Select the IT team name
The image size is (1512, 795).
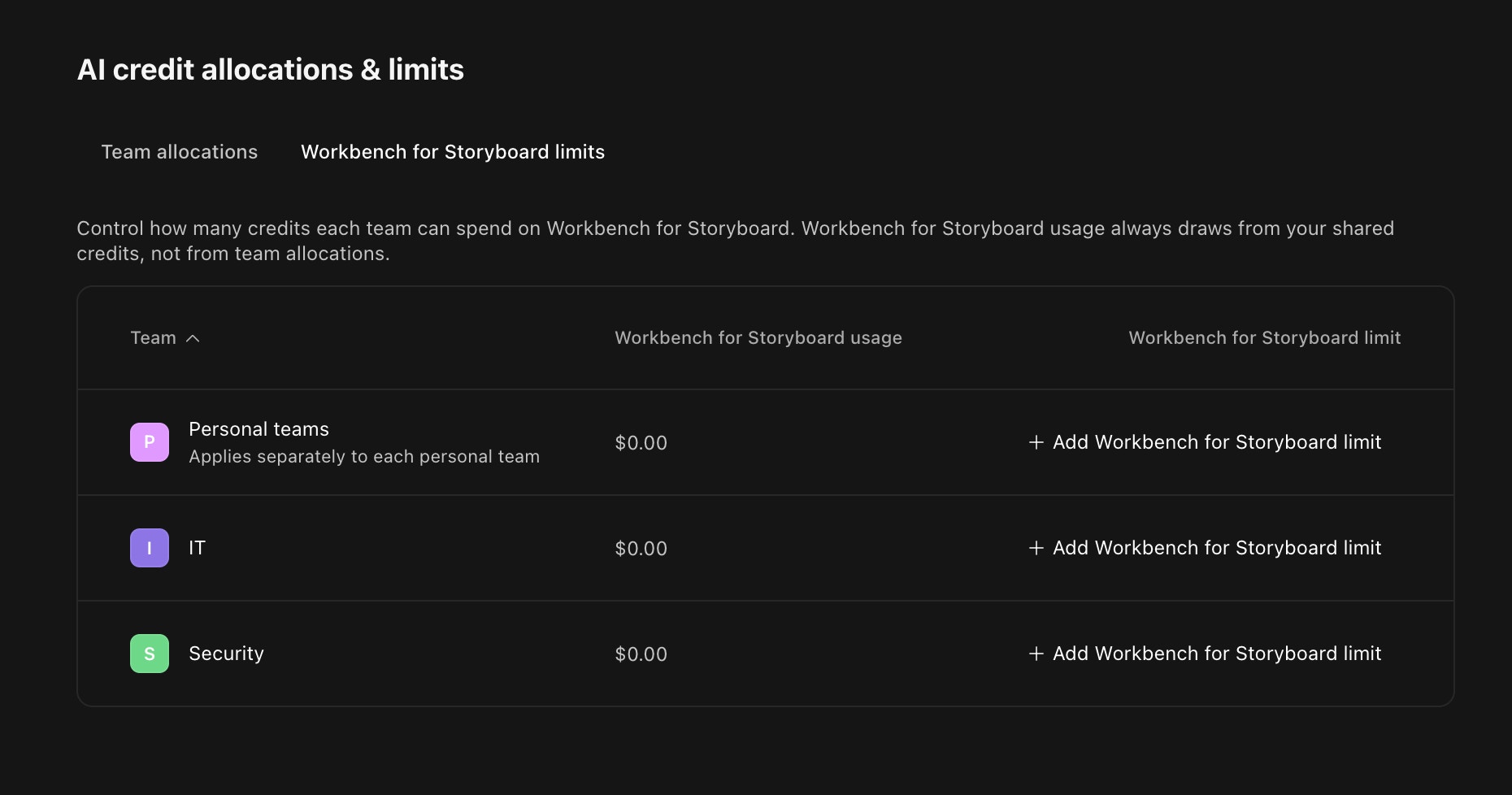[197, 548]
